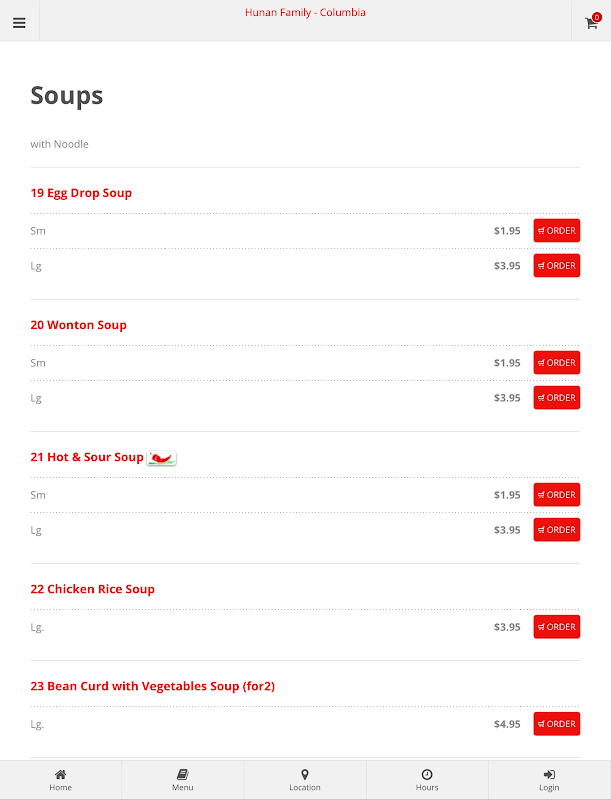Order small Egg Drop Soup

556,231
